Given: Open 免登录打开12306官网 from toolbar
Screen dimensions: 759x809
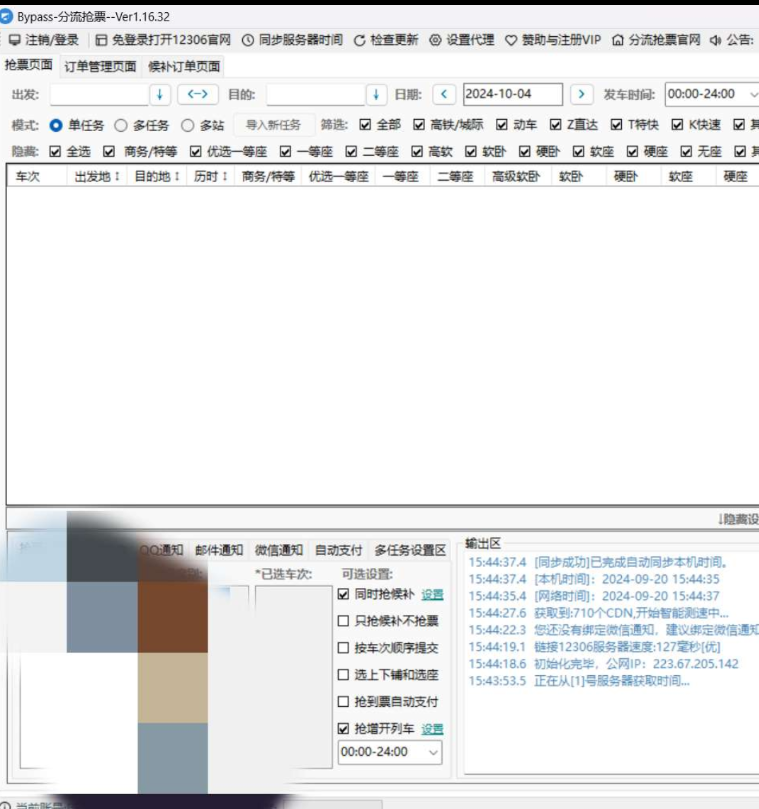Looking at the screenshot, I should (x=101, y=40).
